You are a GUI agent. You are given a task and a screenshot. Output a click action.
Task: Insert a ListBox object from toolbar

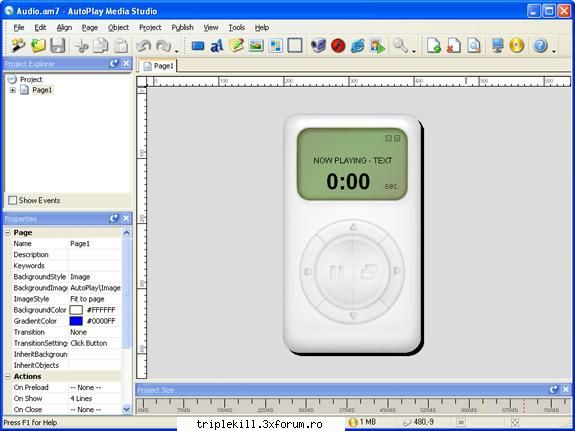(x=275, y=46)
